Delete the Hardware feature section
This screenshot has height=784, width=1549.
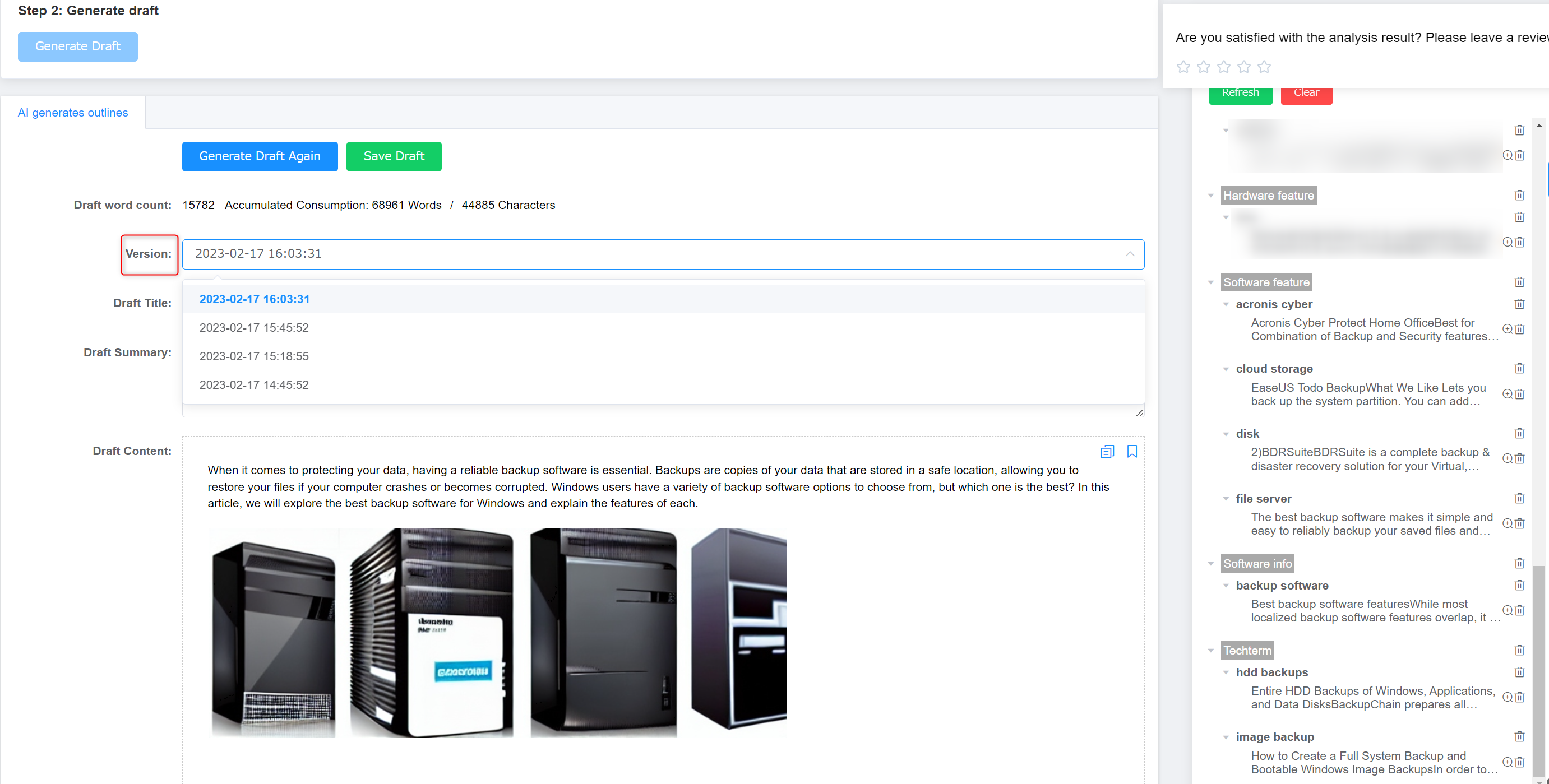[x=1519, y=195]
